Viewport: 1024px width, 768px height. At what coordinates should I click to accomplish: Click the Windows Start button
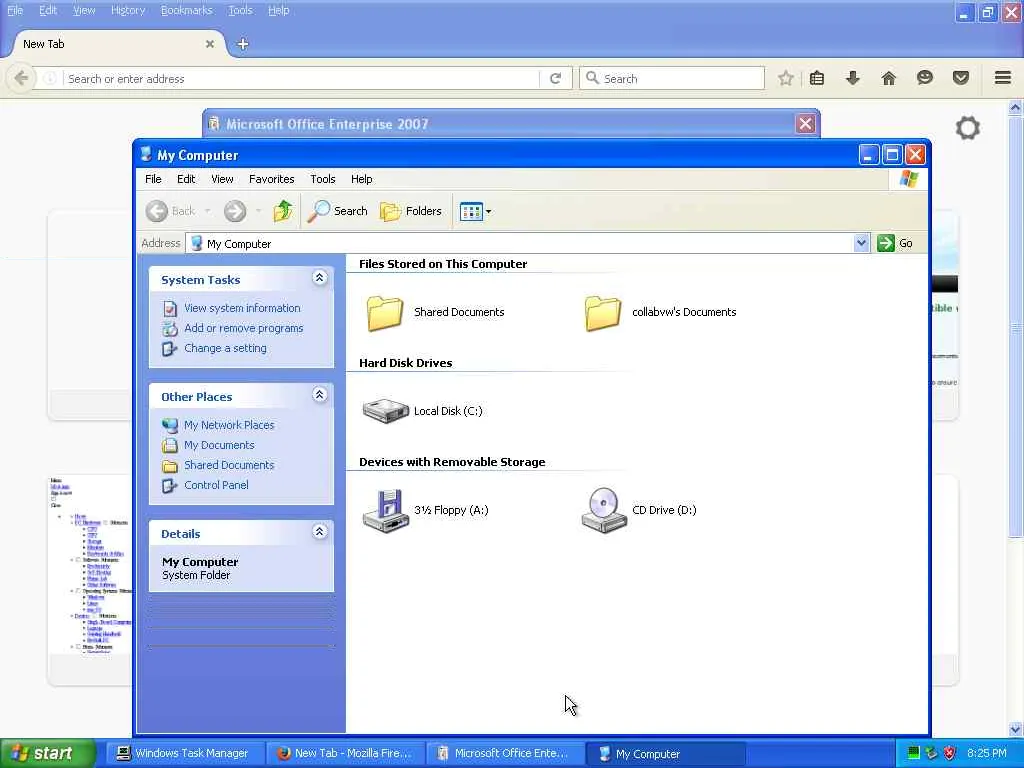coord(47,753)
